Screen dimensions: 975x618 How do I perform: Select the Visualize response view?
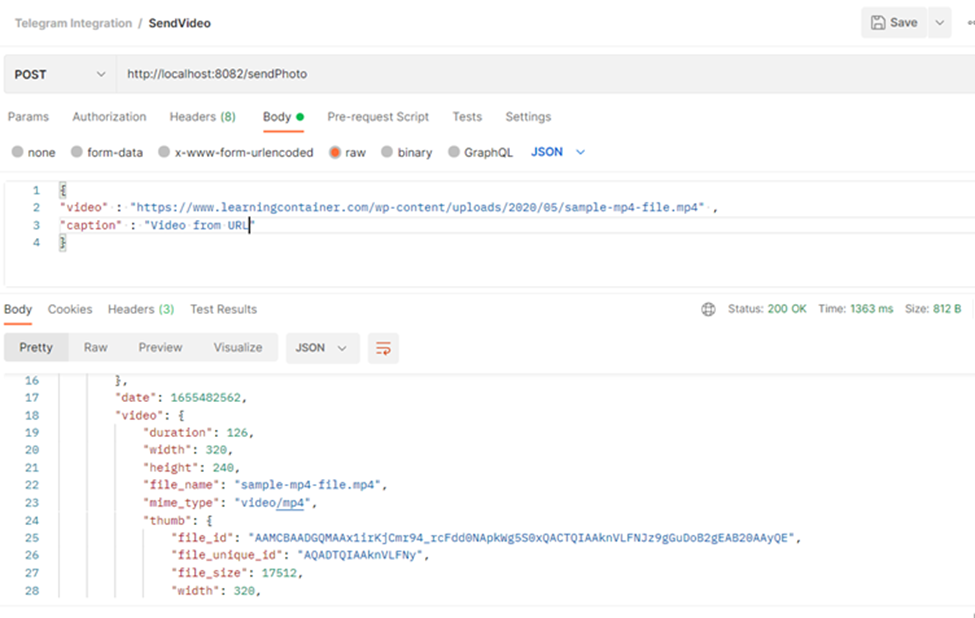tap(238, 348)
